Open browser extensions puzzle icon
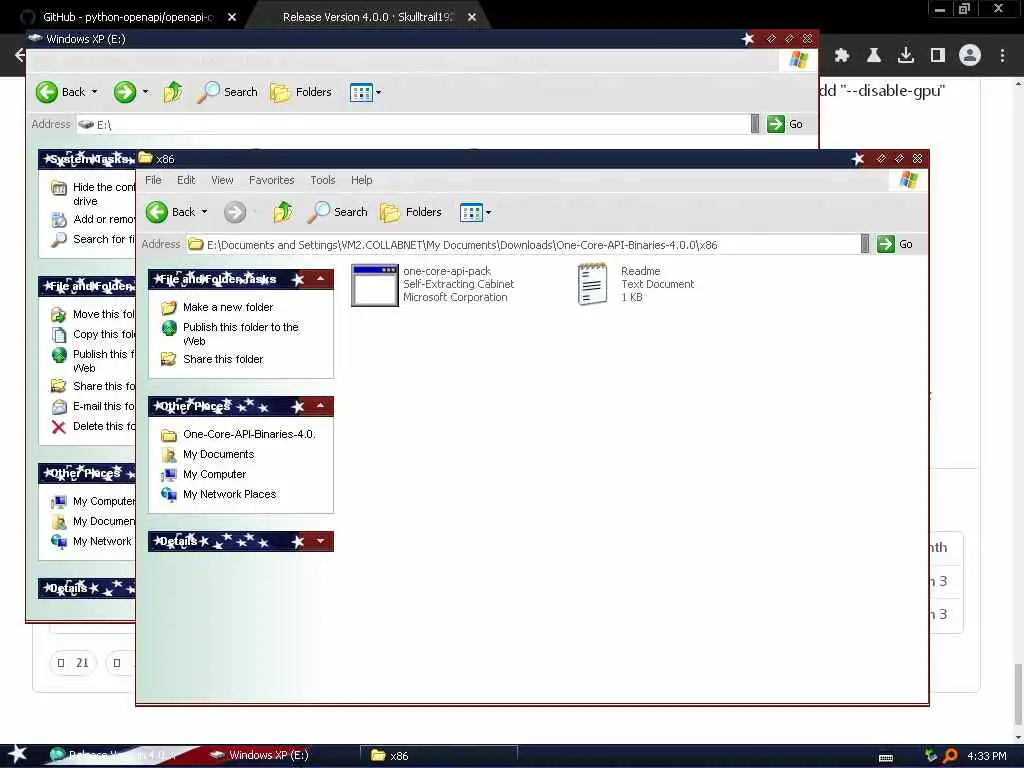Viewport: 1024px width, 768px height. [x=842, y=56]
